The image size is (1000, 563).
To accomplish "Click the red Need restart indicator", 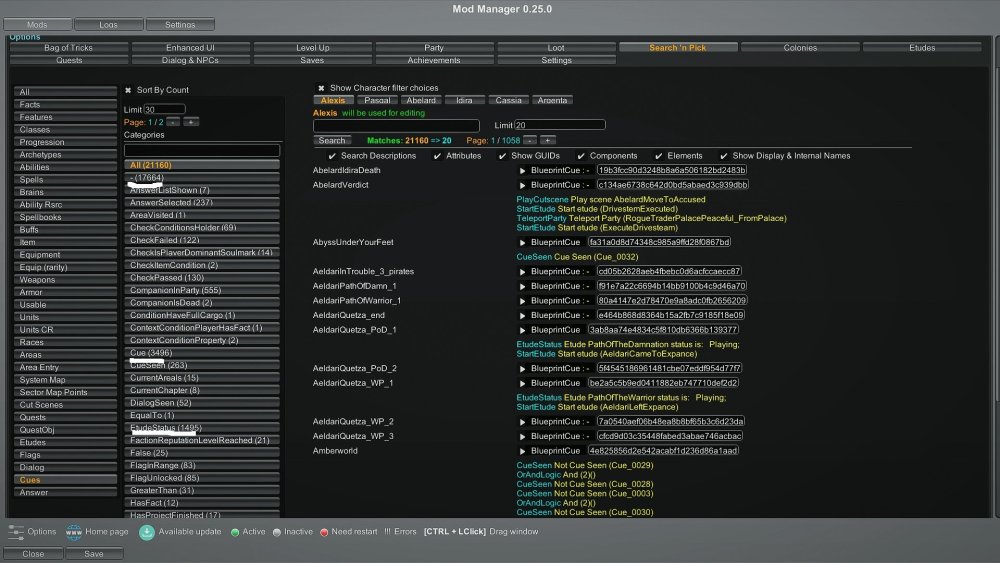I will [324, 532].
